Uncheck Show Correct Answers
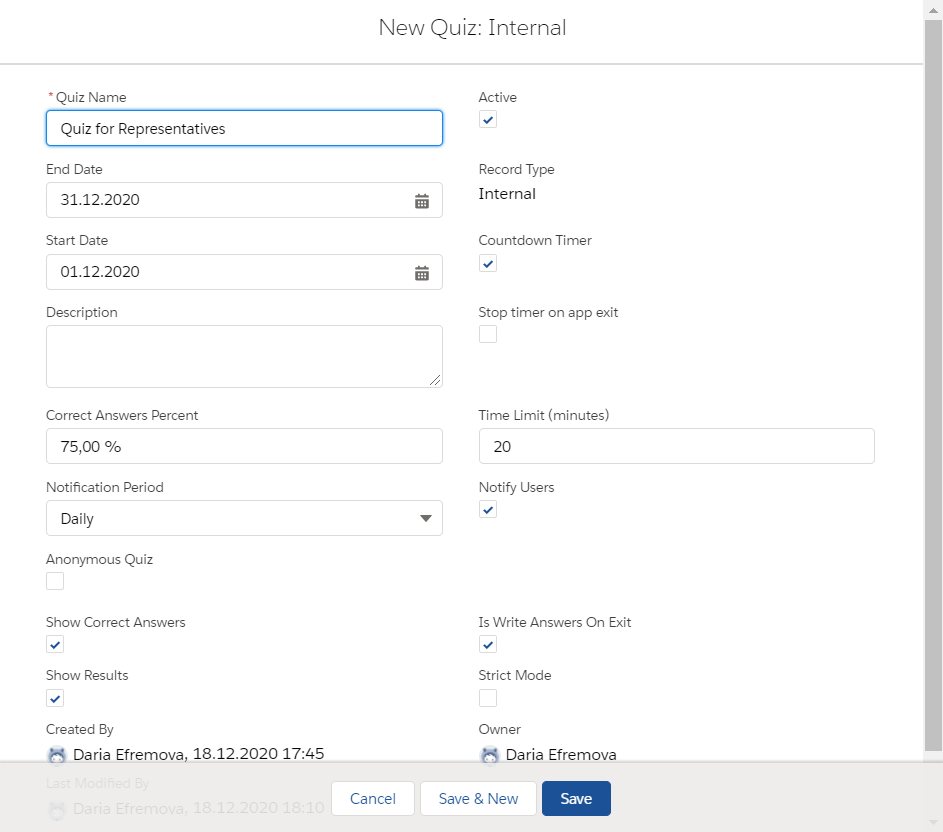 54,644
